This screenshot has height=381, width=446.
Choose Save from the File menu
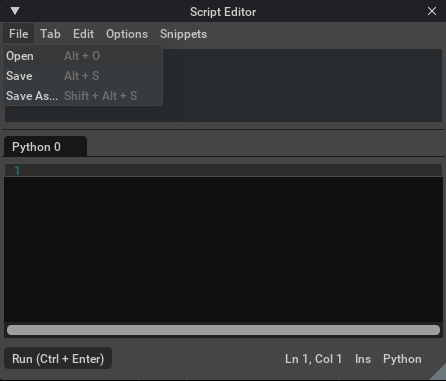83,76
